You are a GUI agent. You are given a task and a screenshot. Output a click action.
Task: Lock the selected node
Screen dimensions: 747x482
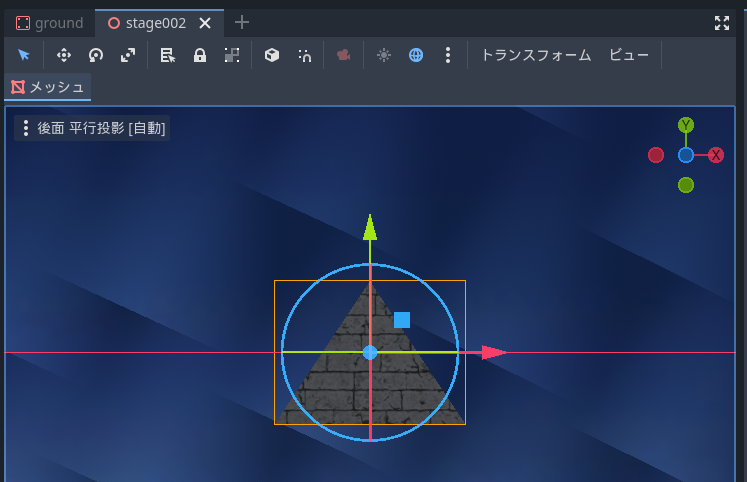[x=200, y=55]
